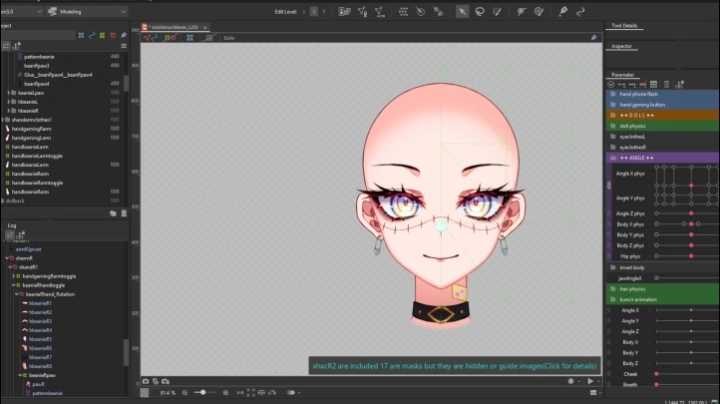Expand the beanieLpaw folder
The width and height of the screenshot is (720, 404).
8,93
